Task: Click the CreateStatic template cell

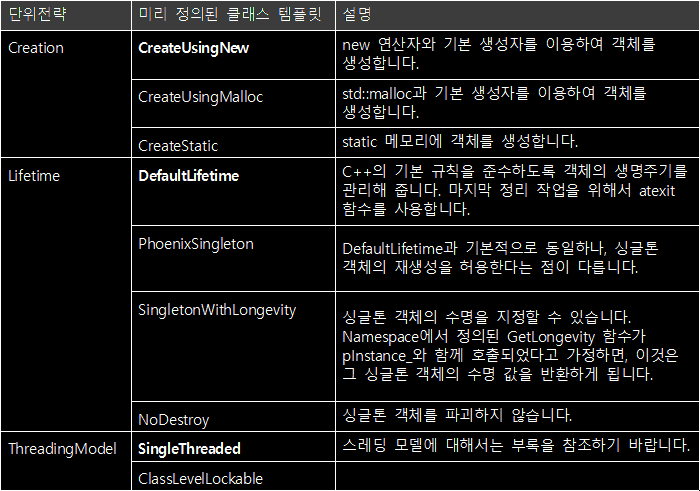Action: click(178, 145)
